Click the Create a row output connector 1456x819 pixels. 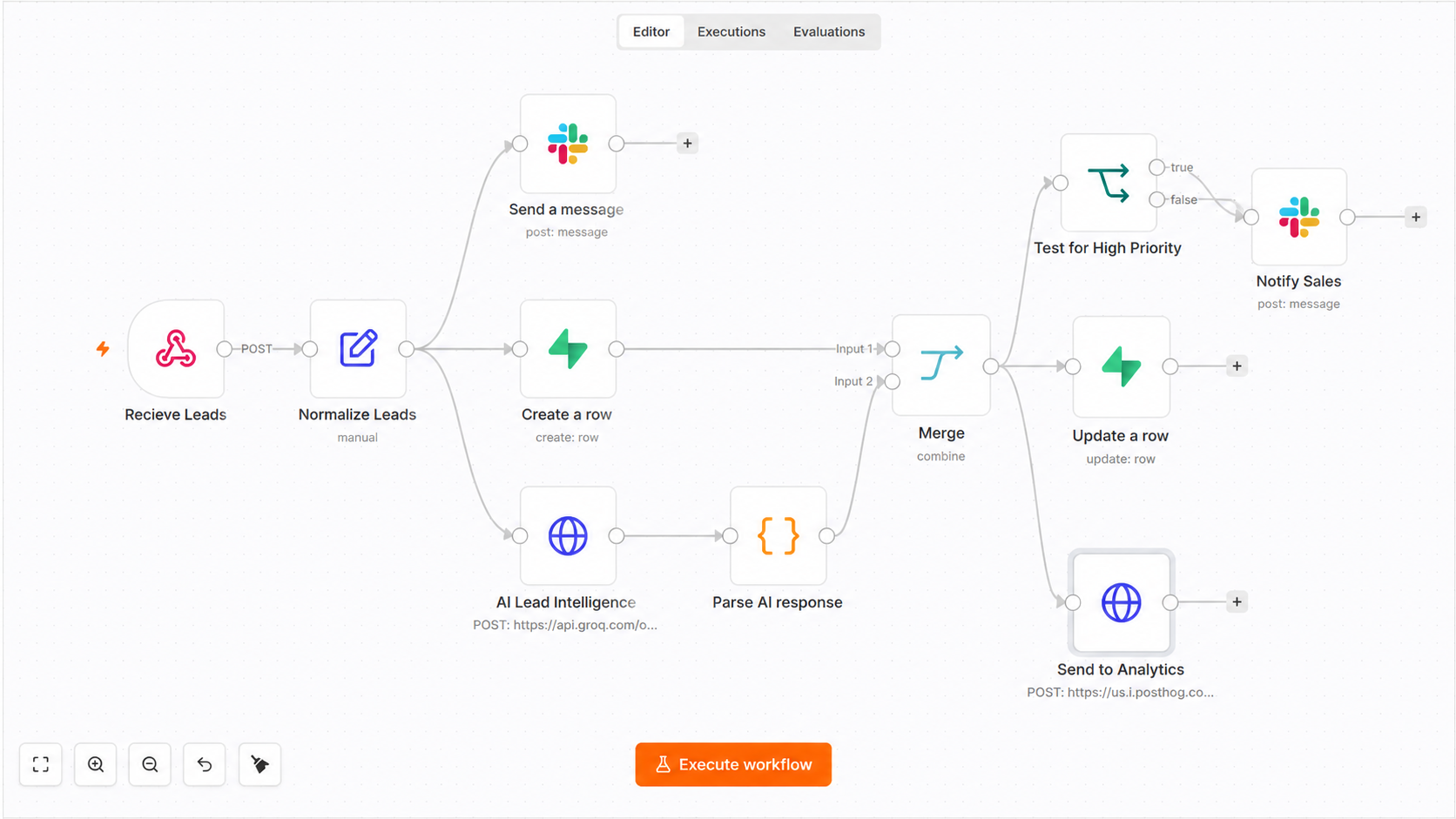[x=617, y=349]
